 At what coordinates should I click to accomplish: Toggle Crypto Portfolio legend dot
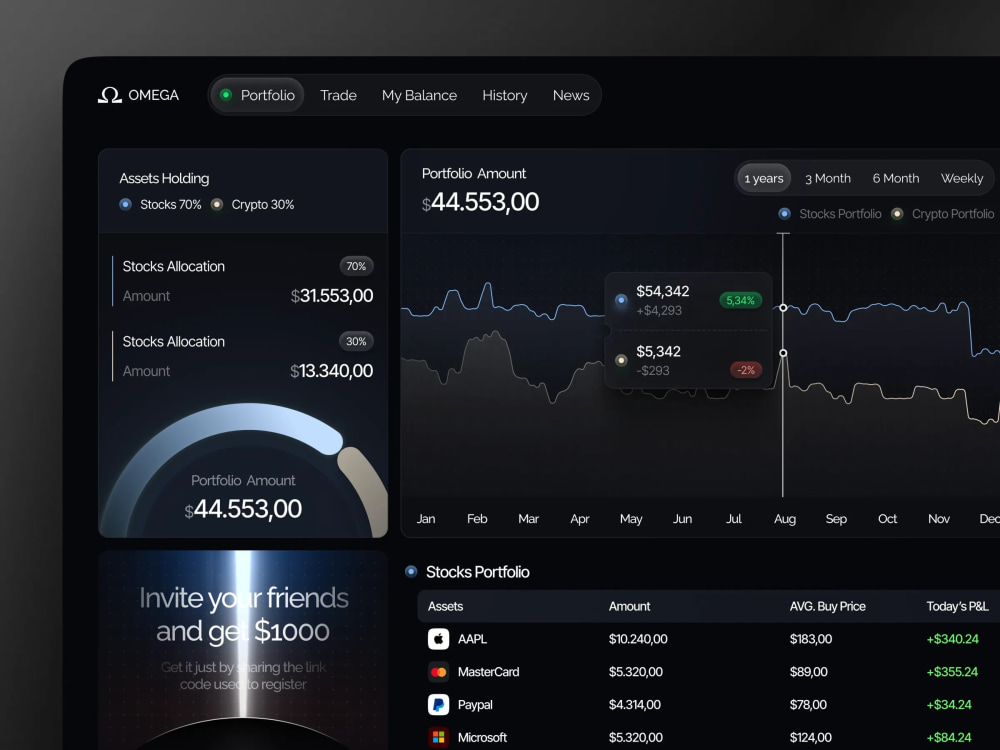point(897,214)
